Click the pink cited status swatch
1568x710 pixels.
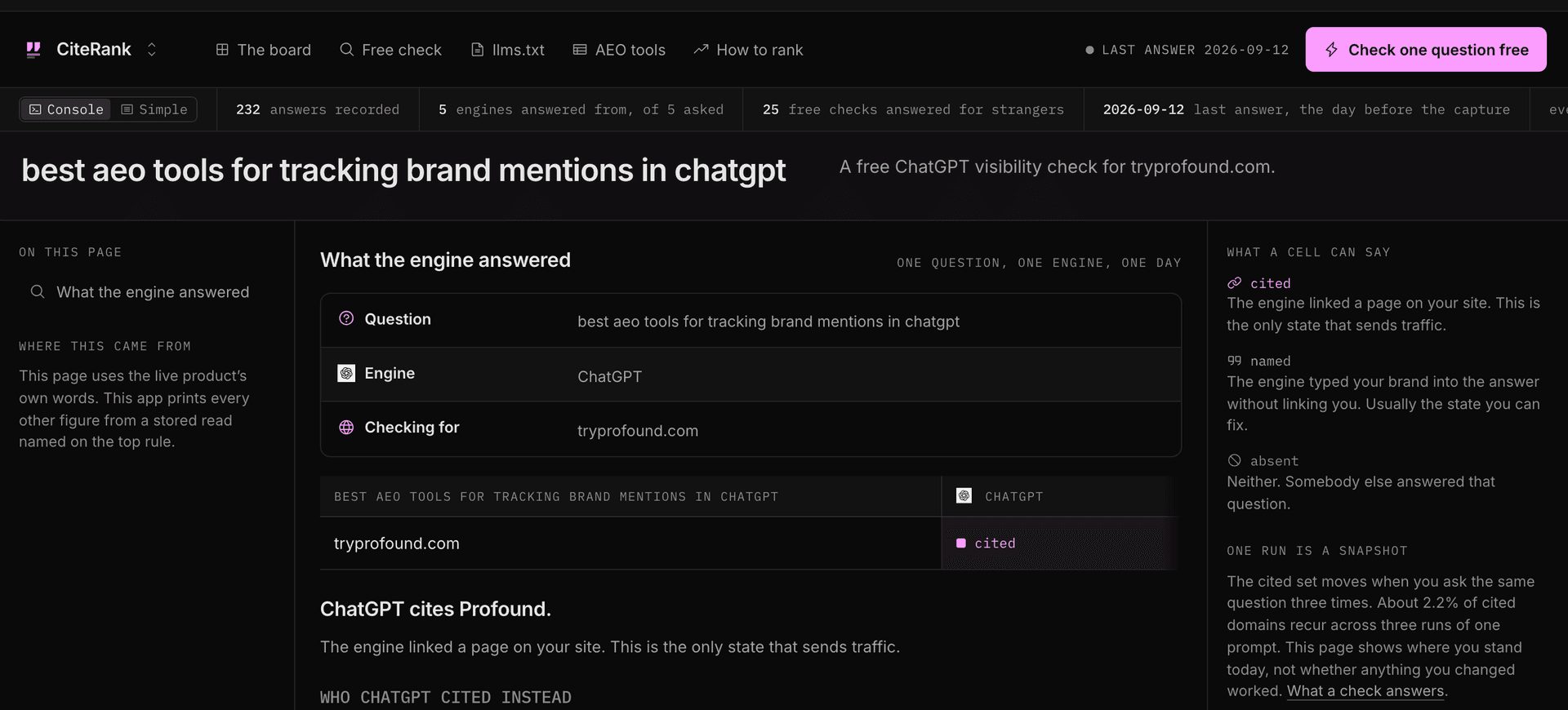[x=961, y=543]
